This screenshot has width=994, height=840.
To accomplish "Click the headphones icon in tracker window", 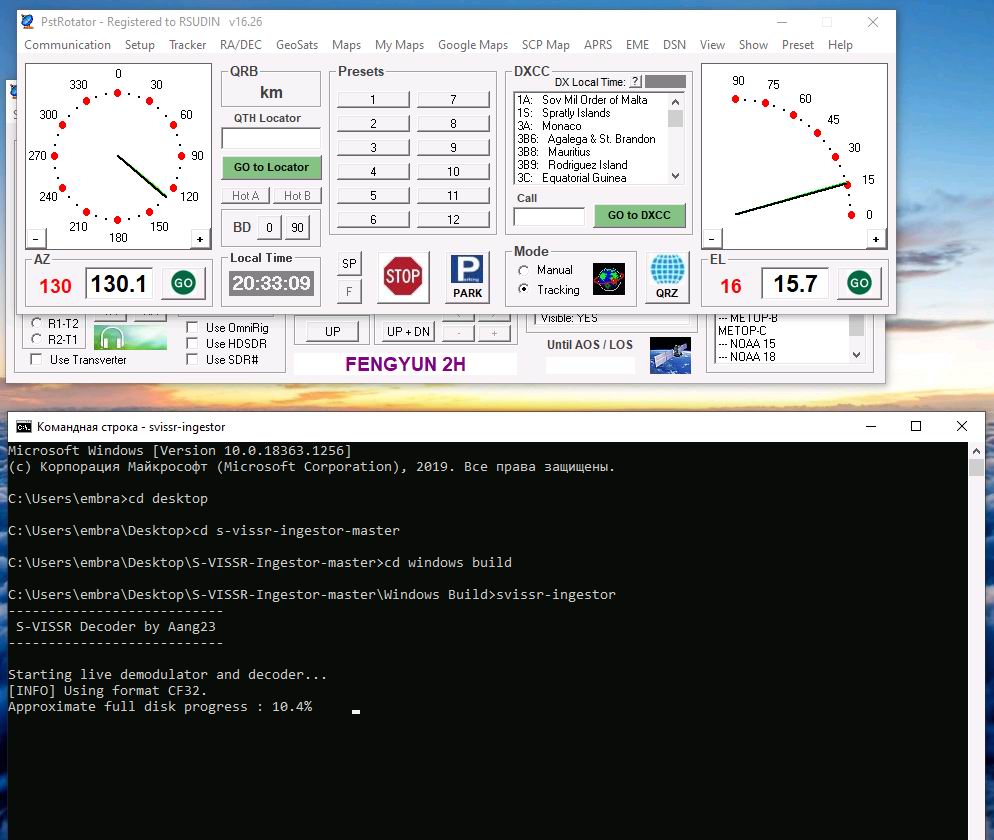I will [x=130, y=337].
